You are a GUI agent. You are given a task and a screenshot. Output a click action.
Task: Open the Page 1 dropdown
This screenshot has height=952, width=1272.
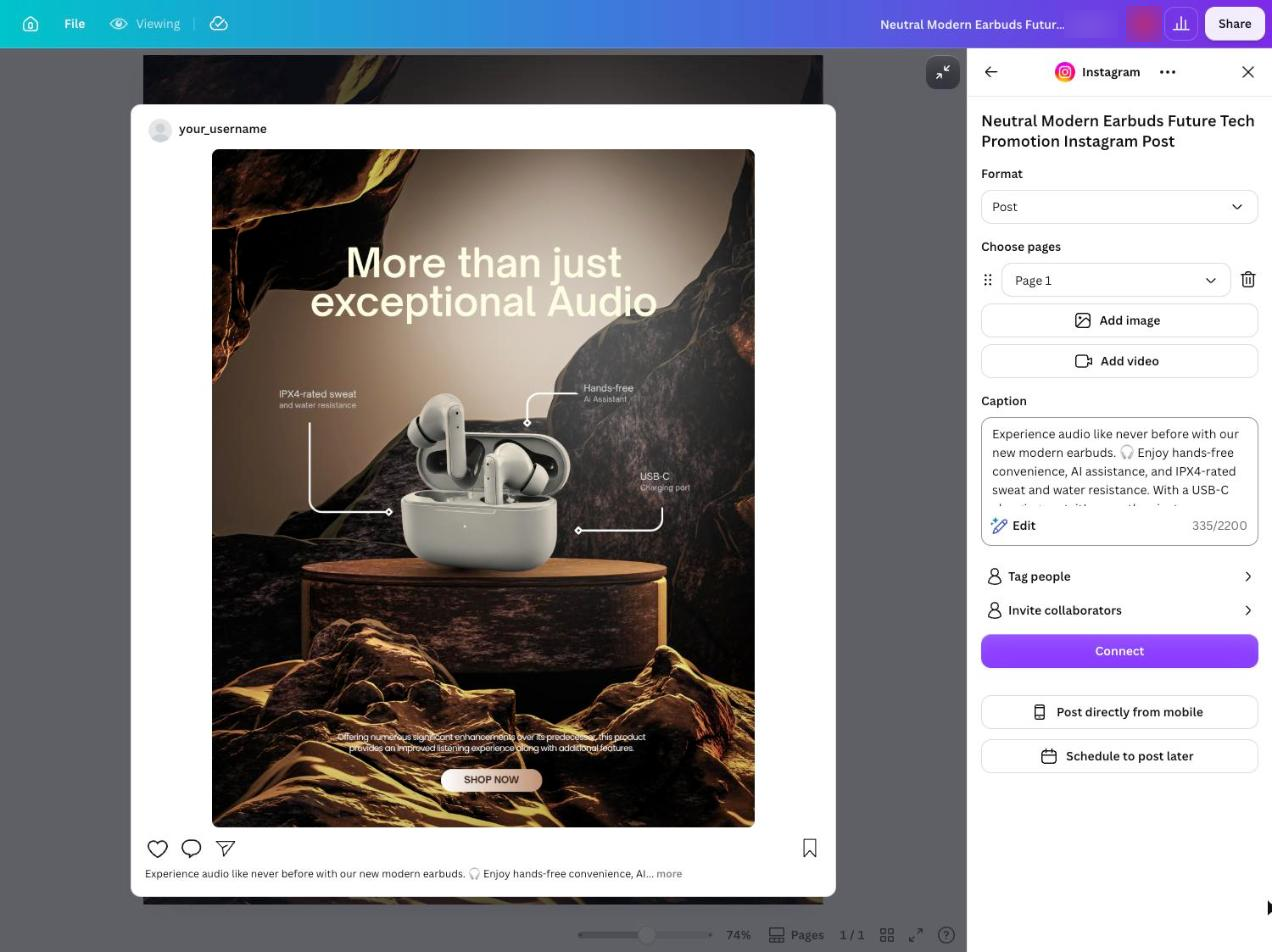pos(1116,280)
